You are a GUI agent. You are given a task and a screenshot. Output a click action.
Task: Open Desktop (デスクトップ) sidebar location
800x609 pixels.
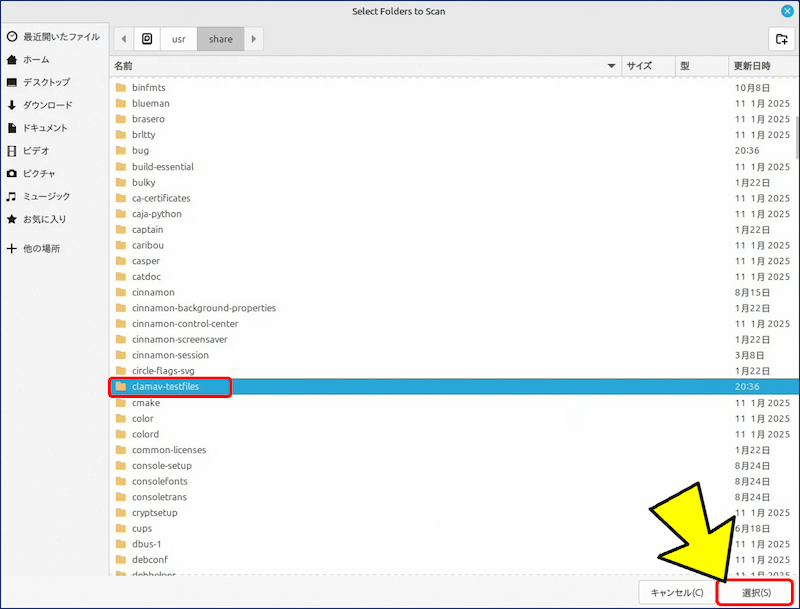pos(39,82)
